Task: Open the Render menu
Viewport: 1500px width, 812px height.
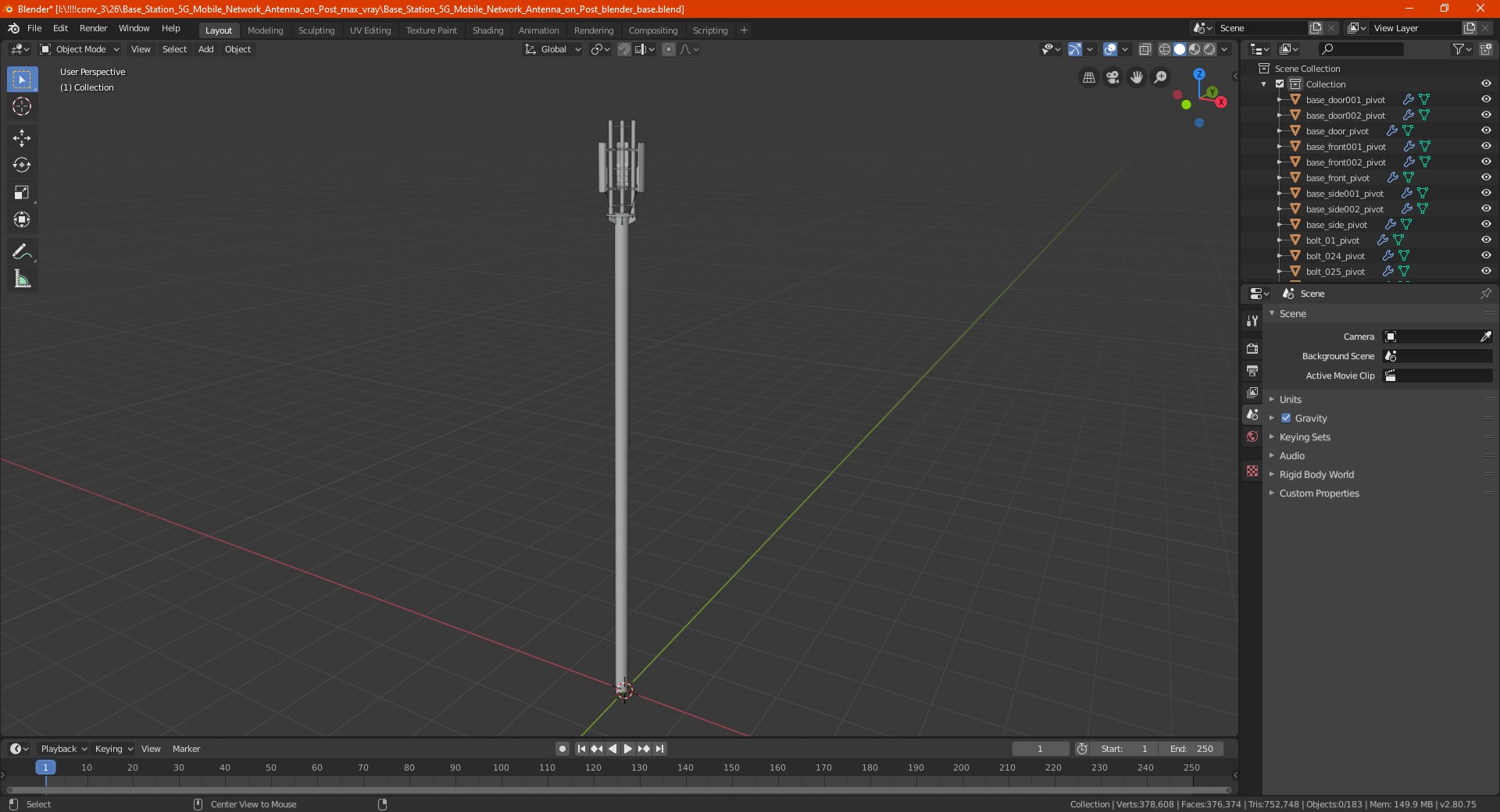Action: pyautogui.click(x=93, y=28)
